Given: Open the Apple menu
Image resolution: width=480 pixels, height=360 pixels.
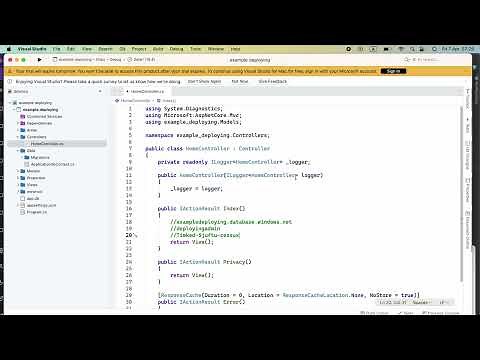Looking at the screenshot, I should pos(9,49).
